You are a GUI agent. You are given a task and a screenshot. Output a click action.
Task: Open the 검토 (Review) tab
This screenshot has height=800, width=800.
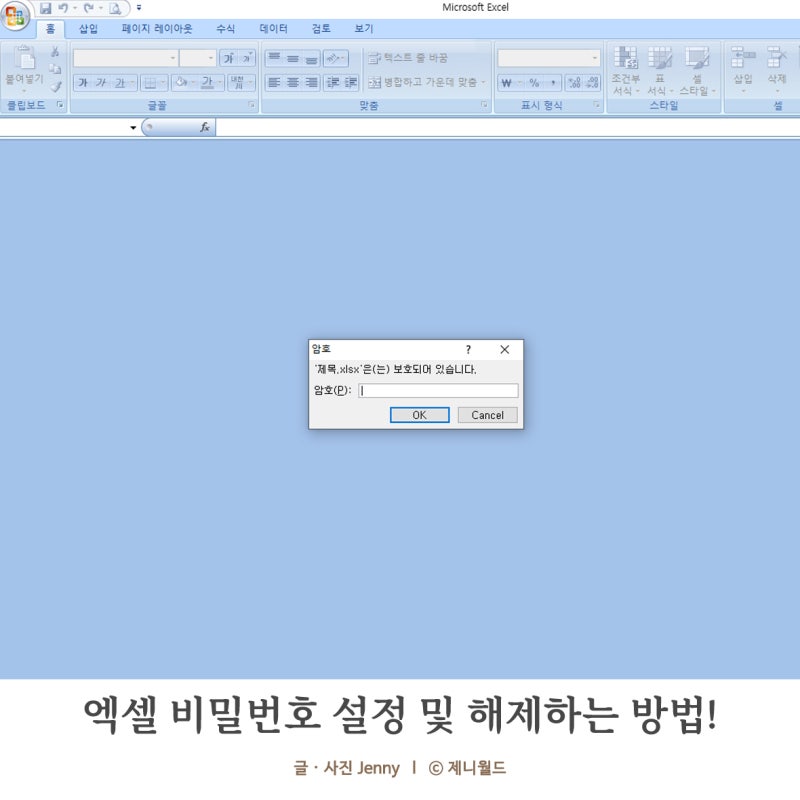[321, 29]
